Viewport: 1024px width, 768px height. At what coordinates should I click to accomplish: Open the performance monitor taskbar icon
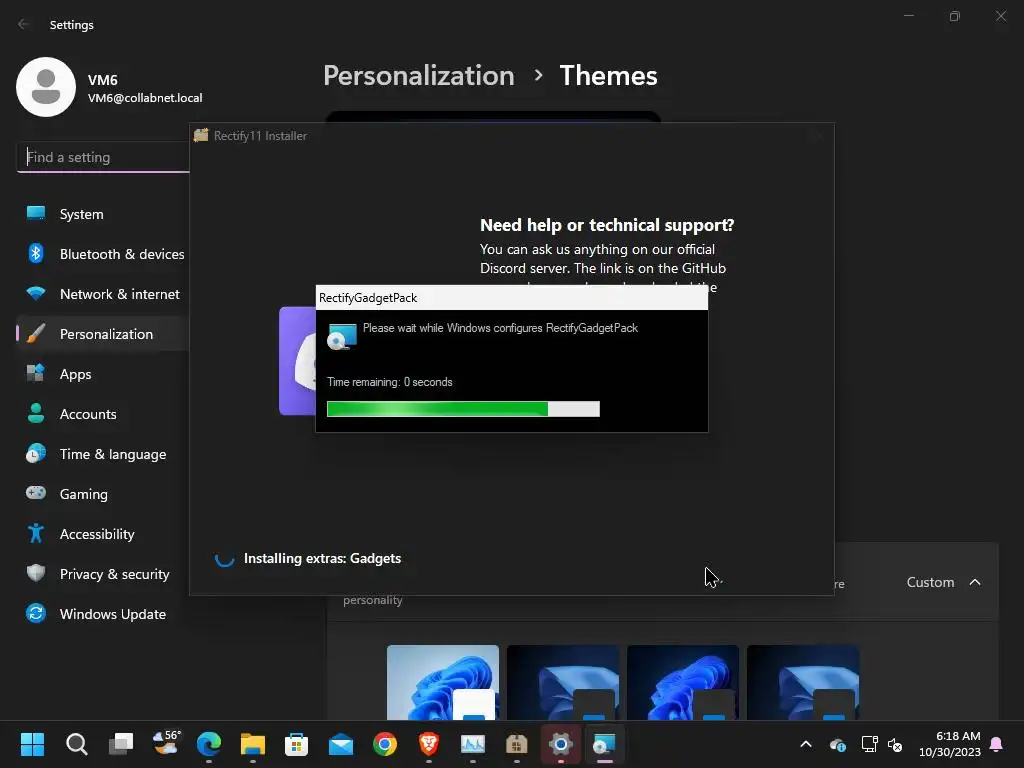473,744
